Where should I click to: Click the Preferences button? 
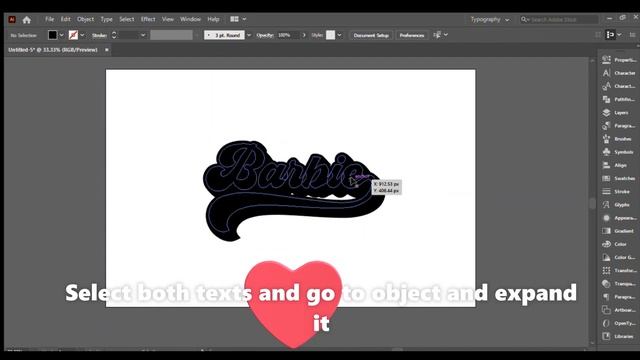[x=412, y=36]
